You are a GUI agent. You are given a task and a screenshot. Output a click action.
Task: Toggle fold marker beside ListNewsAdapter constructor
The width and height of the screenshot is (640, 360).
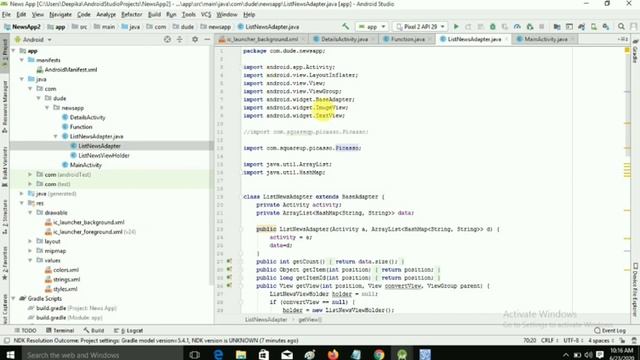pyautogui.click(x=241, y=229)
